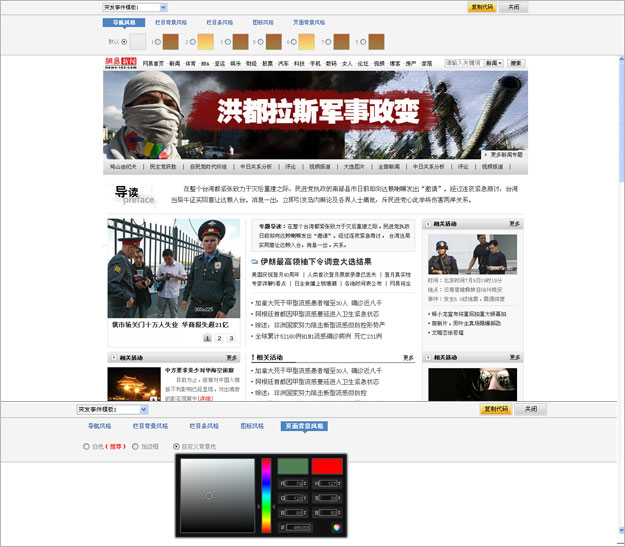
Task: Select navigation style radio number 2
Action: 193,41
